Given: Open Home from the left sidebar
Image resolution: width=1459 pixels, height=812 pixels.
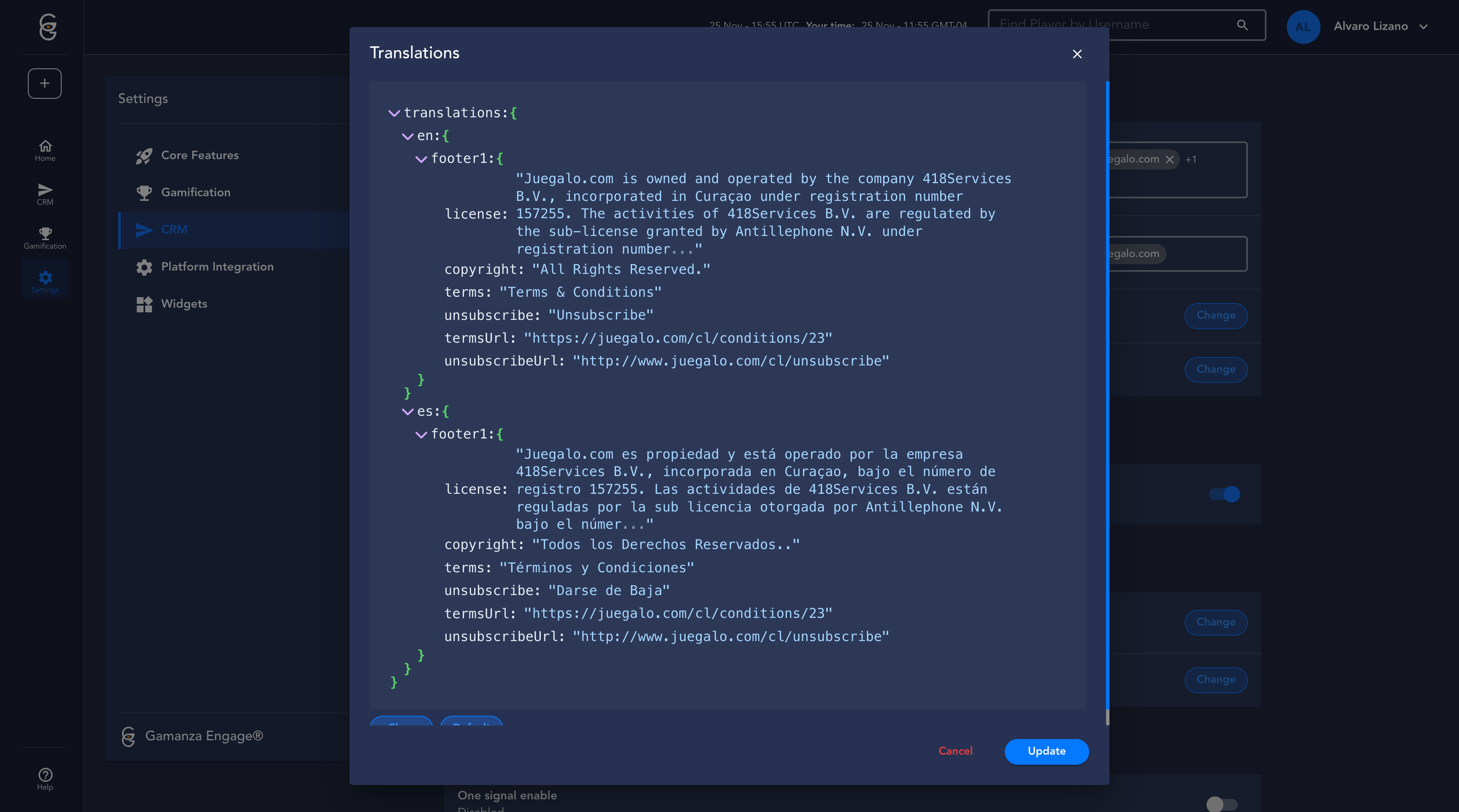Looking at the screenshot, I should click(x=45, y=151).
